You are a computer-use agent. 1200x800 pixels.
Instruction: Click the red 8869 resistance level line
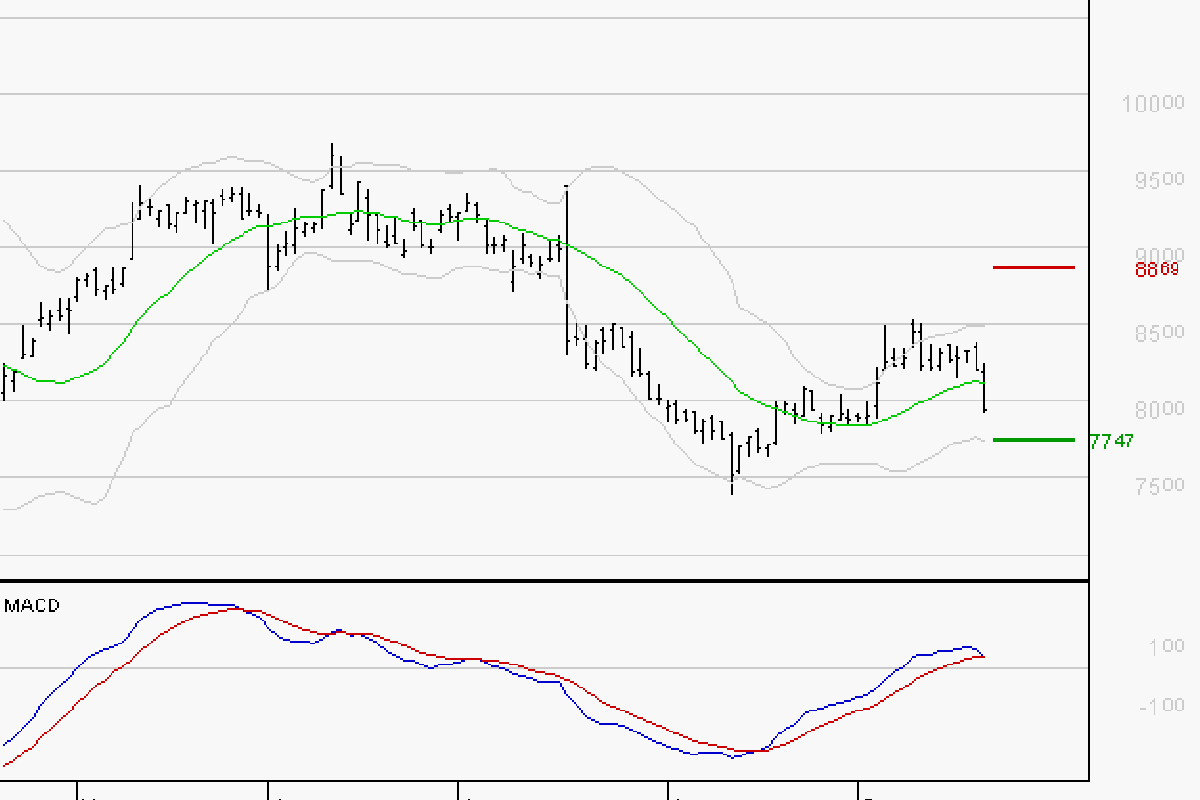[x=1033, y=267]
